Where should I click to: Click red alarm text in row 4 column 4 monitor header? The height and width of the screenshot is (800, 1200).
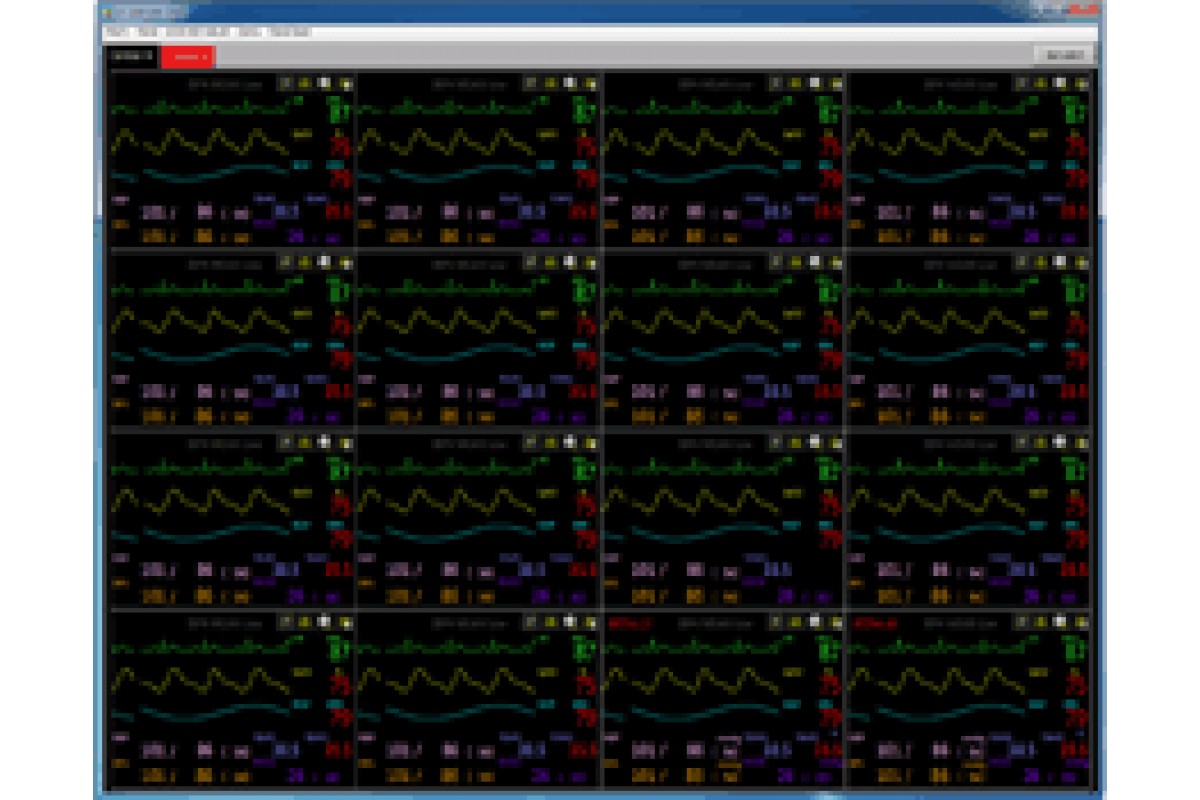[876, 622]
